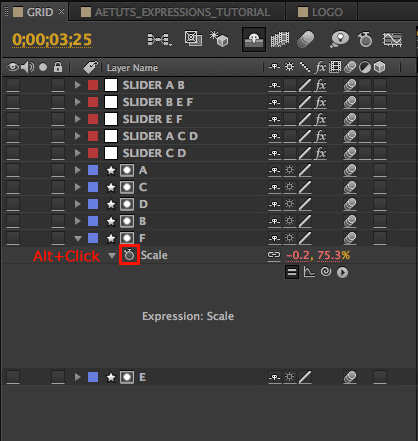Click the Scale stopwatch icon
The width and height of the screenshot is (418, 441).
129,255
